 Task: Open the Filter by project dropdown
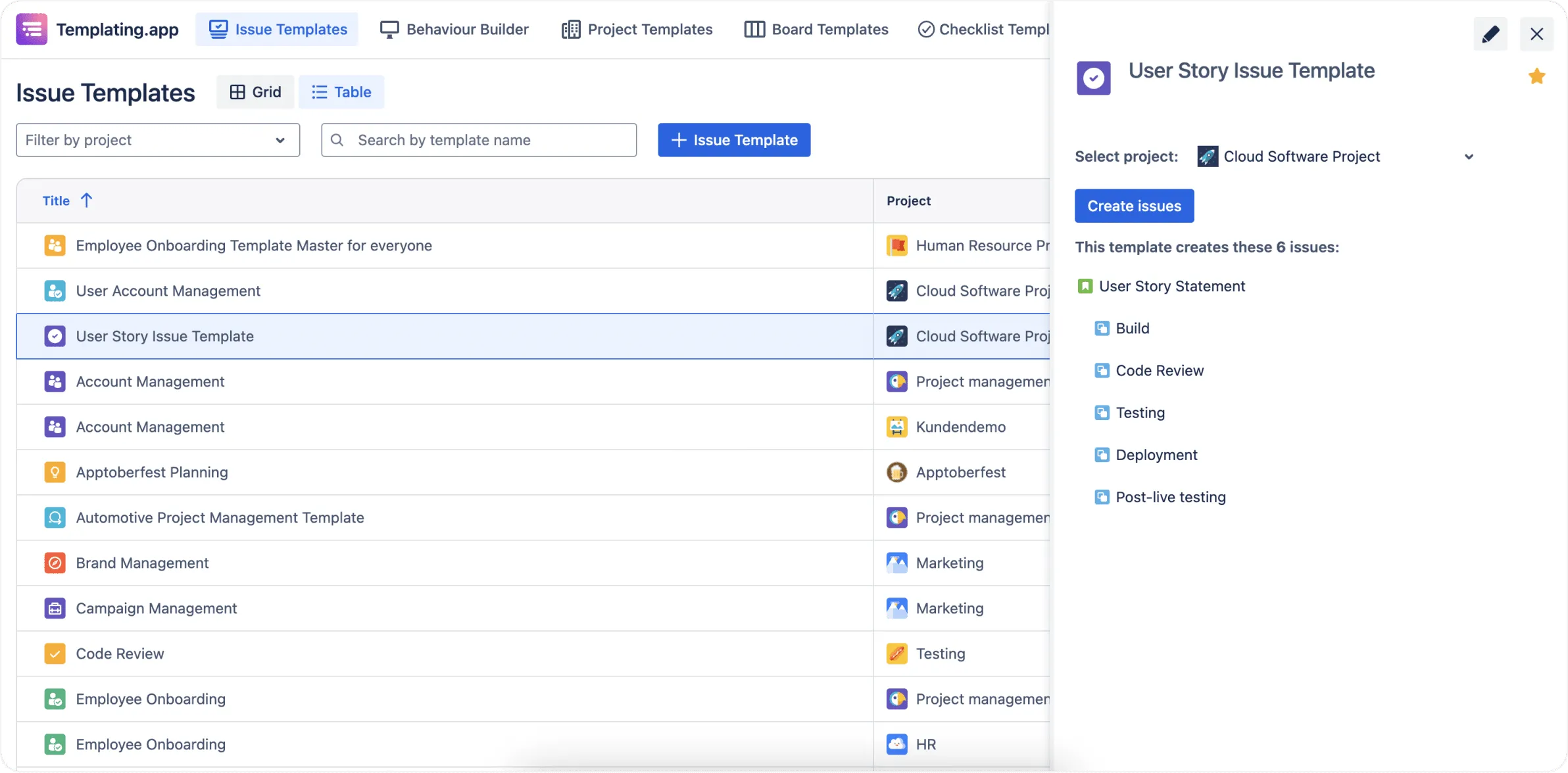tap(158, 140)
